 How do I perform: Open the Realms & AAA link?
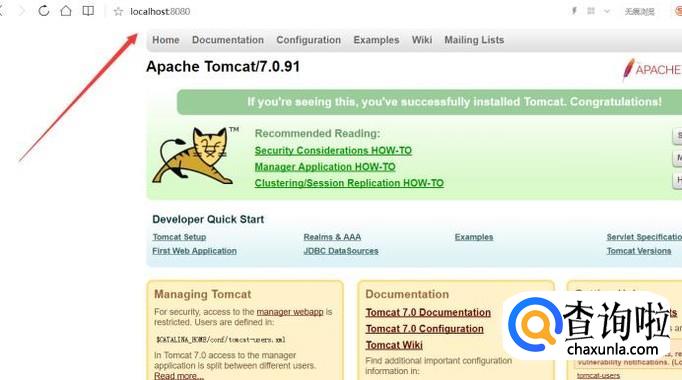332,237
